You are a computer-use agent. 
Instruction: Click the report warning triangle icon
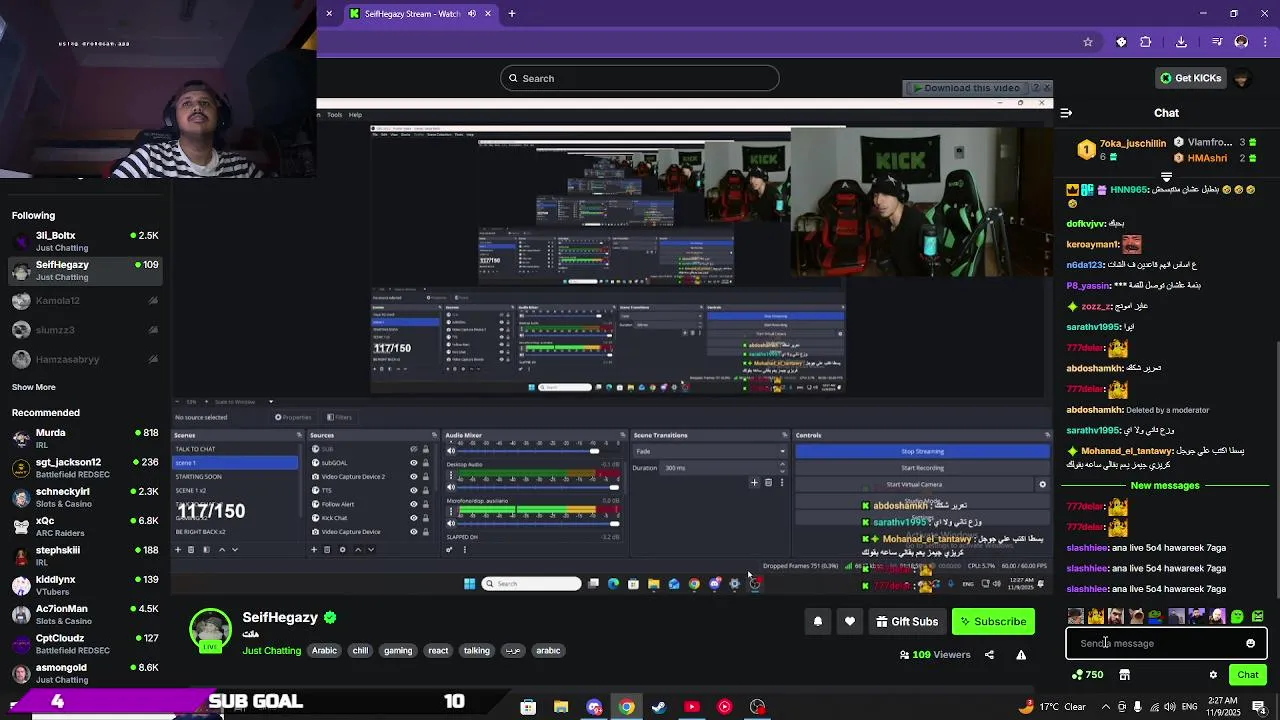tap(1021, 655)
